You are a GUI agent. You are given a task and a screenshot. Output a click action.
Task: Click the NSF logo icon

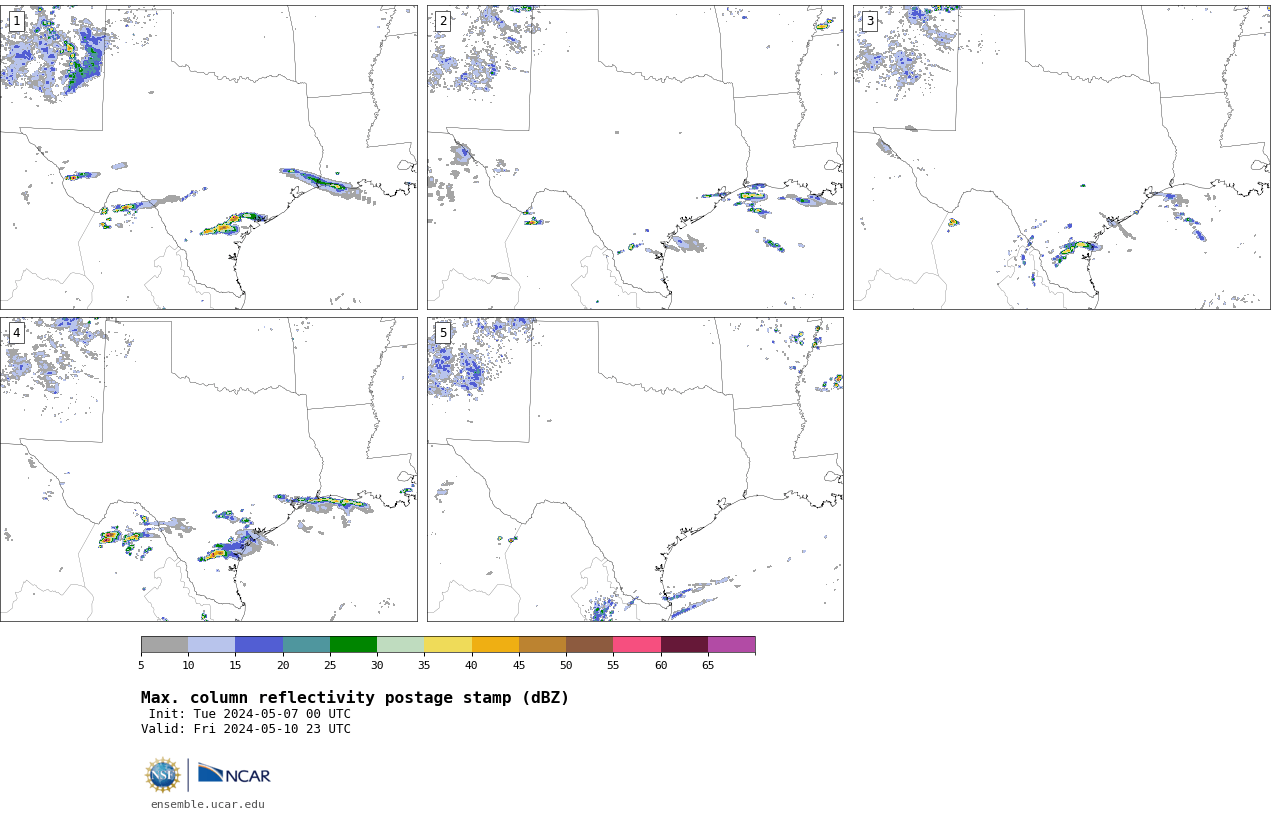(163, 775)
